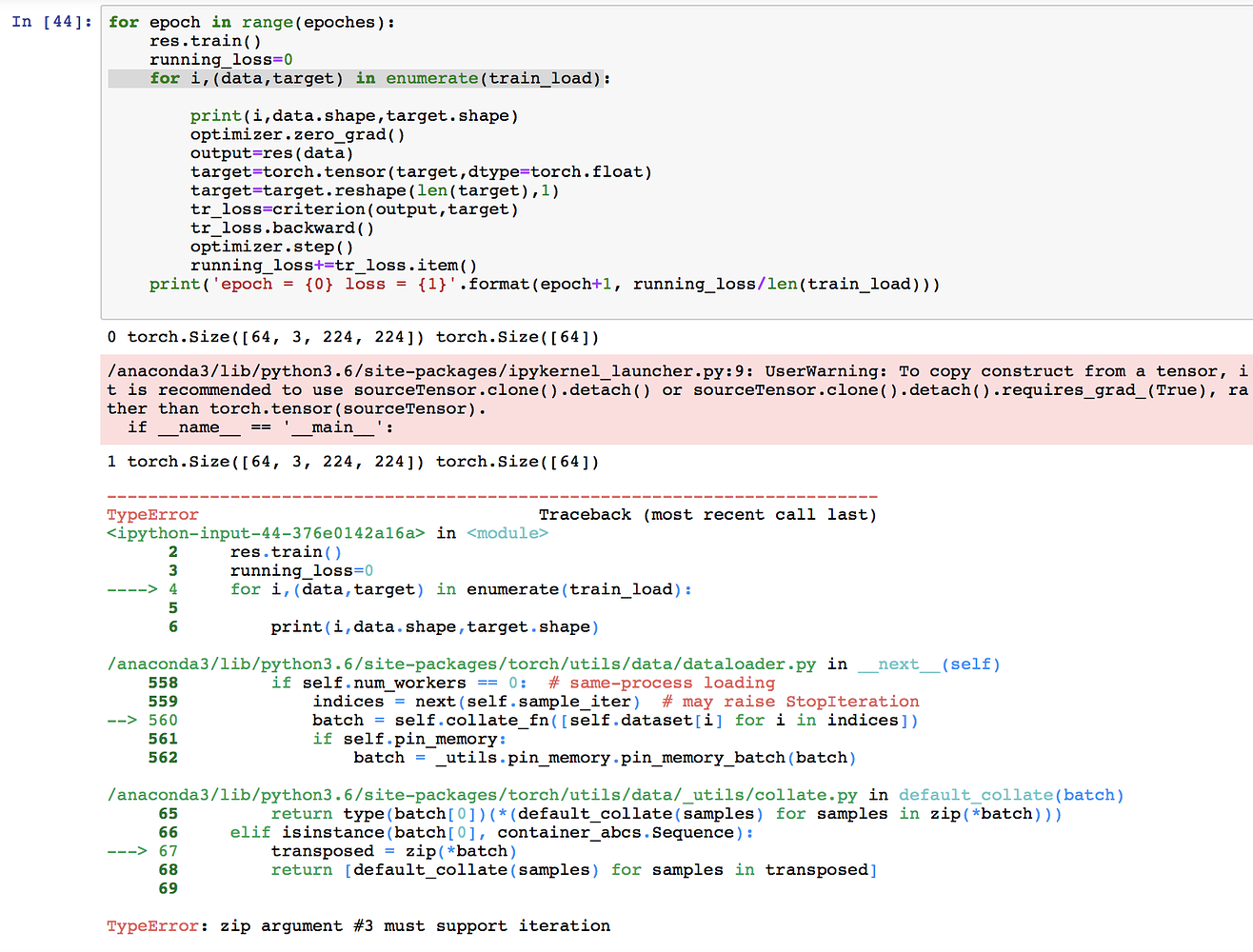Screen dimensions: 1253x952
Task: Click the 'output=res(data)' code line
Action: 271,153
